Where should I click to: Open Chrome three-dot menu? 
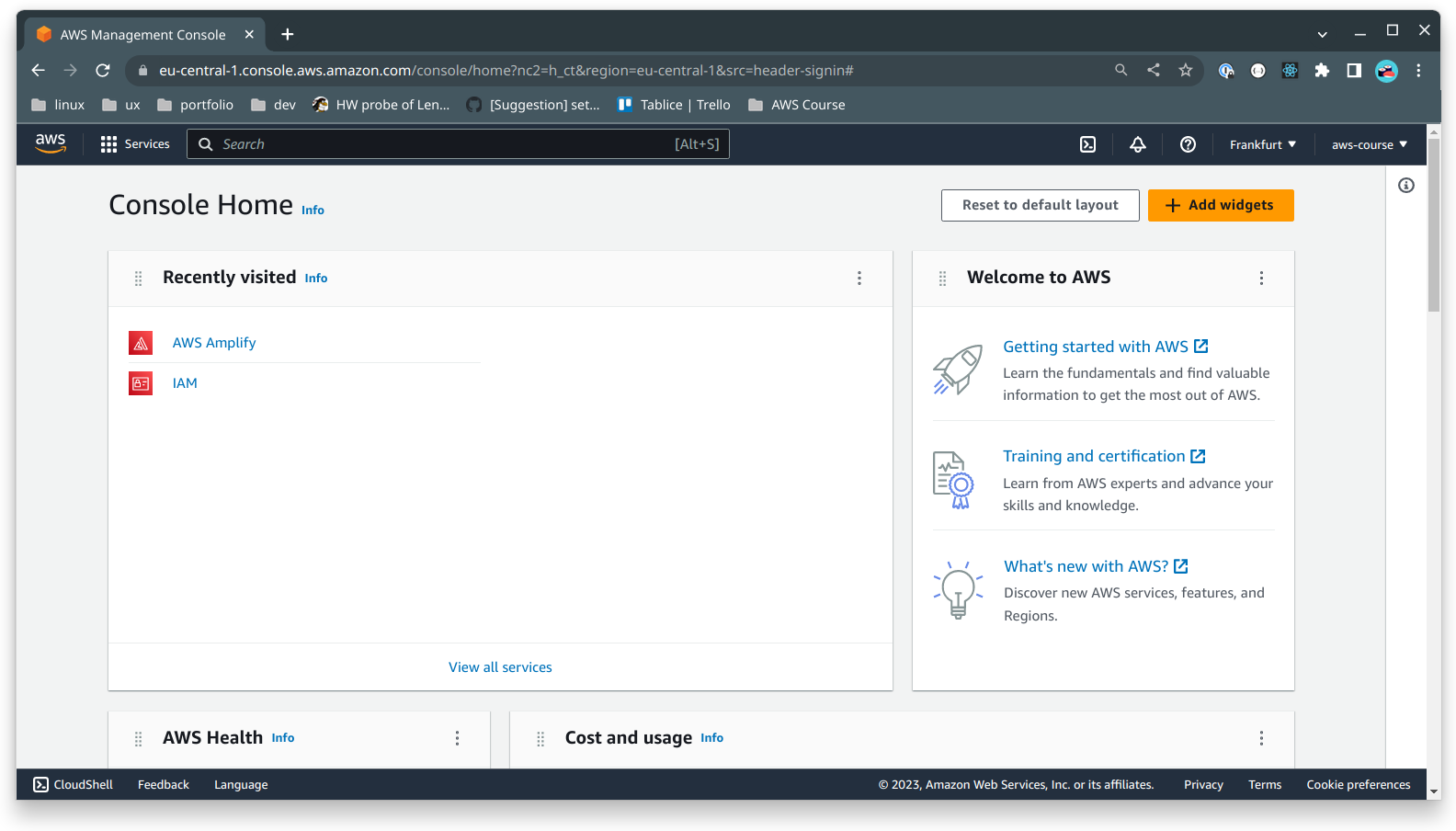coord(1418,70)
